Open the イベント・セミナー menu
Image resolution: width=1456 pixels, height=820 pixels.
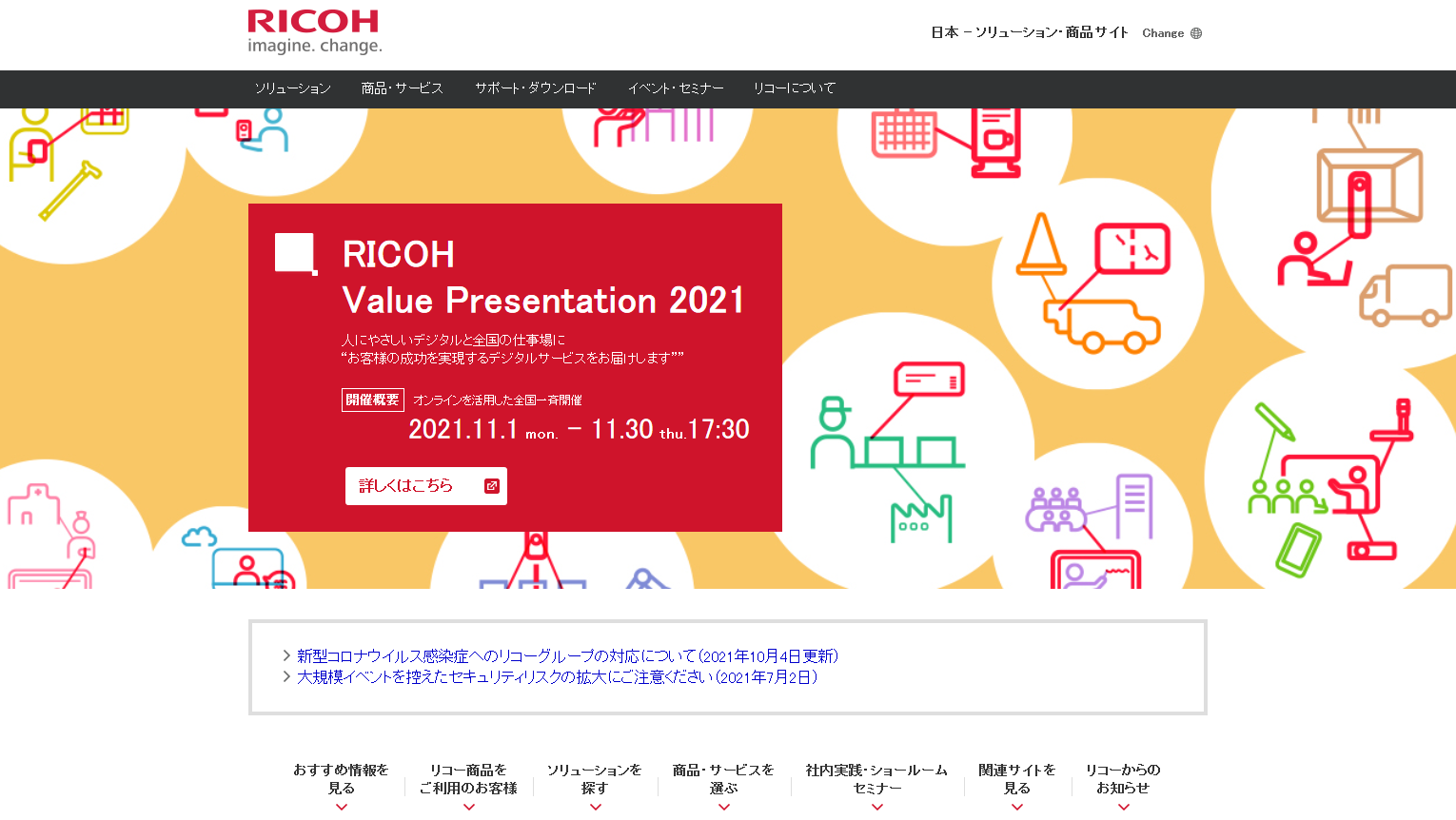pos(675,88)
